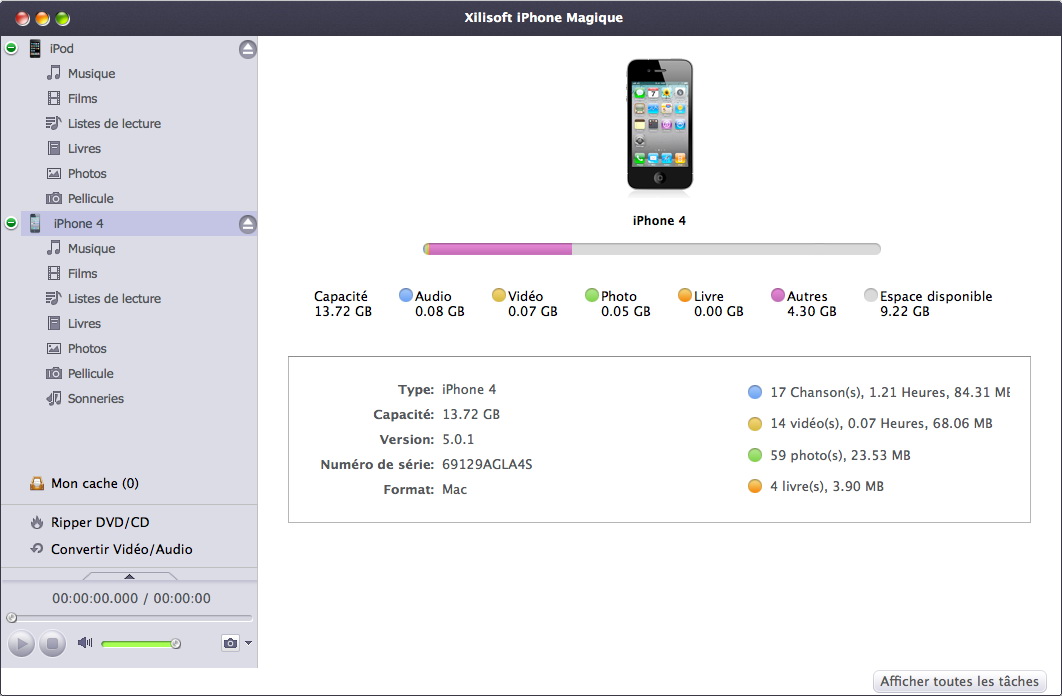Open Listes de lecture under iPhone 4
This screenshot has width=1062, height=696.
(x=103, y=299)
